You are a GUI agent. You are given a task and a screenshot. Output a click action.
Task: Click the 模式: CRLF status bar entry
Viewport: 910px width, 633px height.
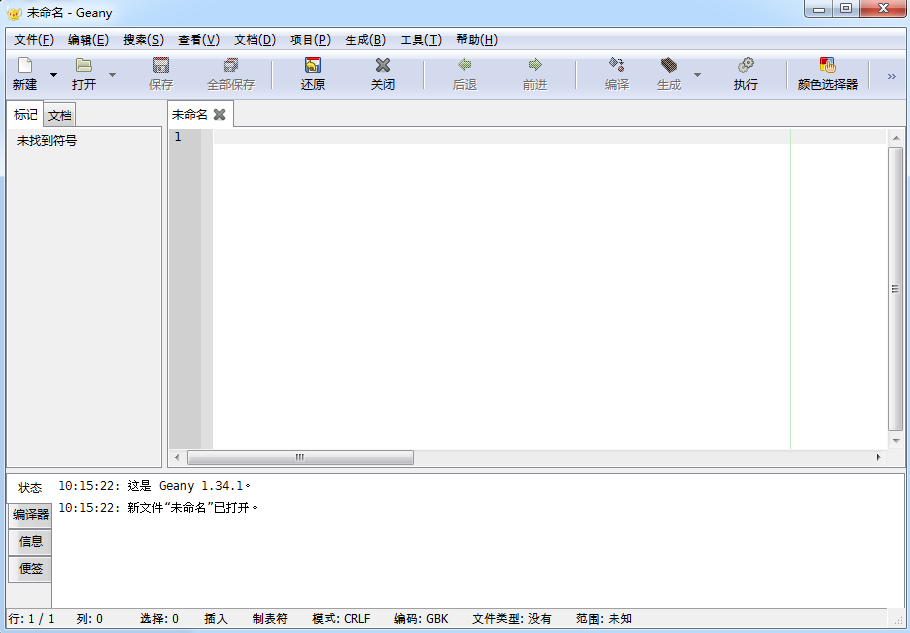point(341,618)
